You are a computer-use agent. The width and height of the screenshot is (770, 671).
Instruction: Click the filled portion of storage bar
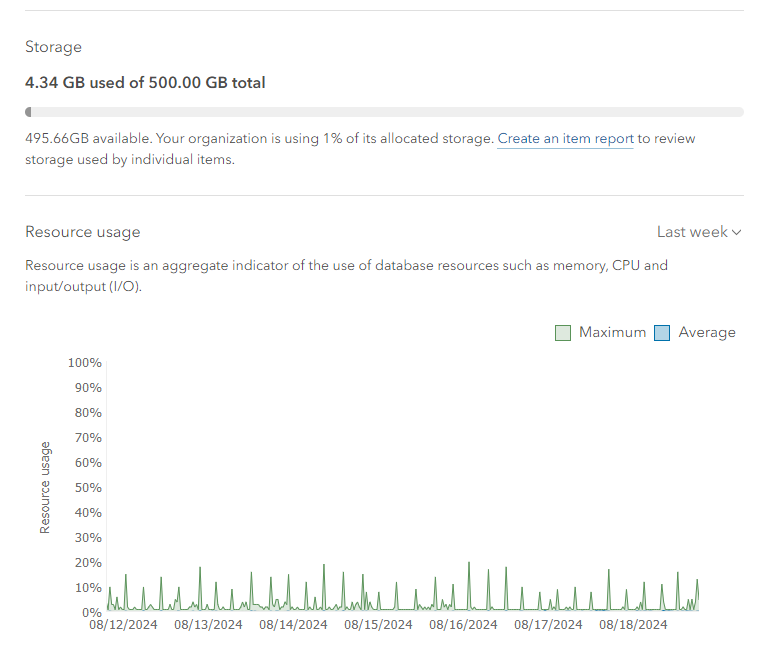coord(28,112)
